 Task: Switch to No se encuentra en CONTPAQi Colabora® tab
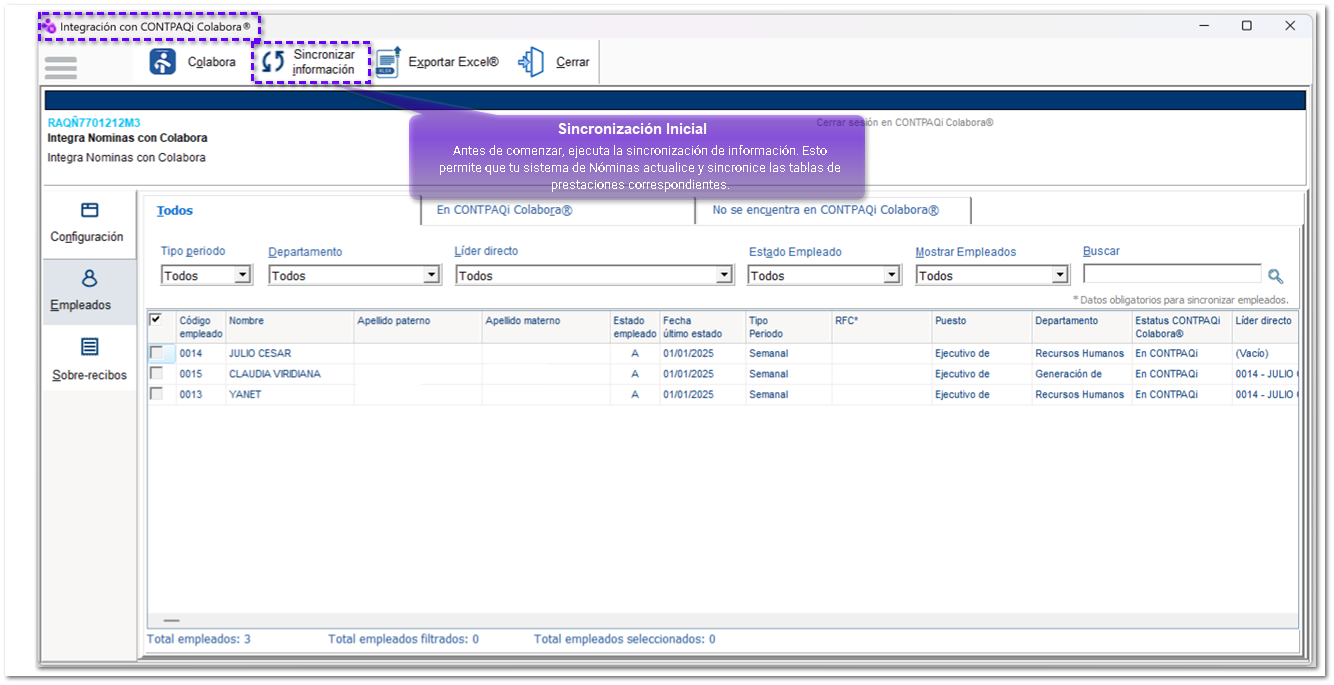pyautogui.click(x=825, y=210)
